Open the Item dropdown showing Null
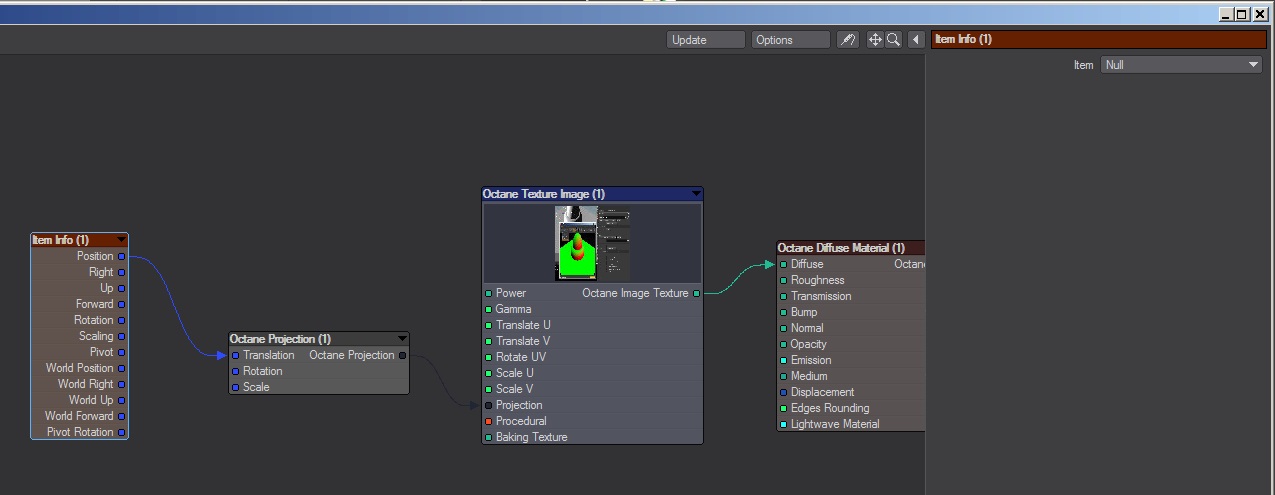This screenshot has height=495, width=1275. [1182, 65]
